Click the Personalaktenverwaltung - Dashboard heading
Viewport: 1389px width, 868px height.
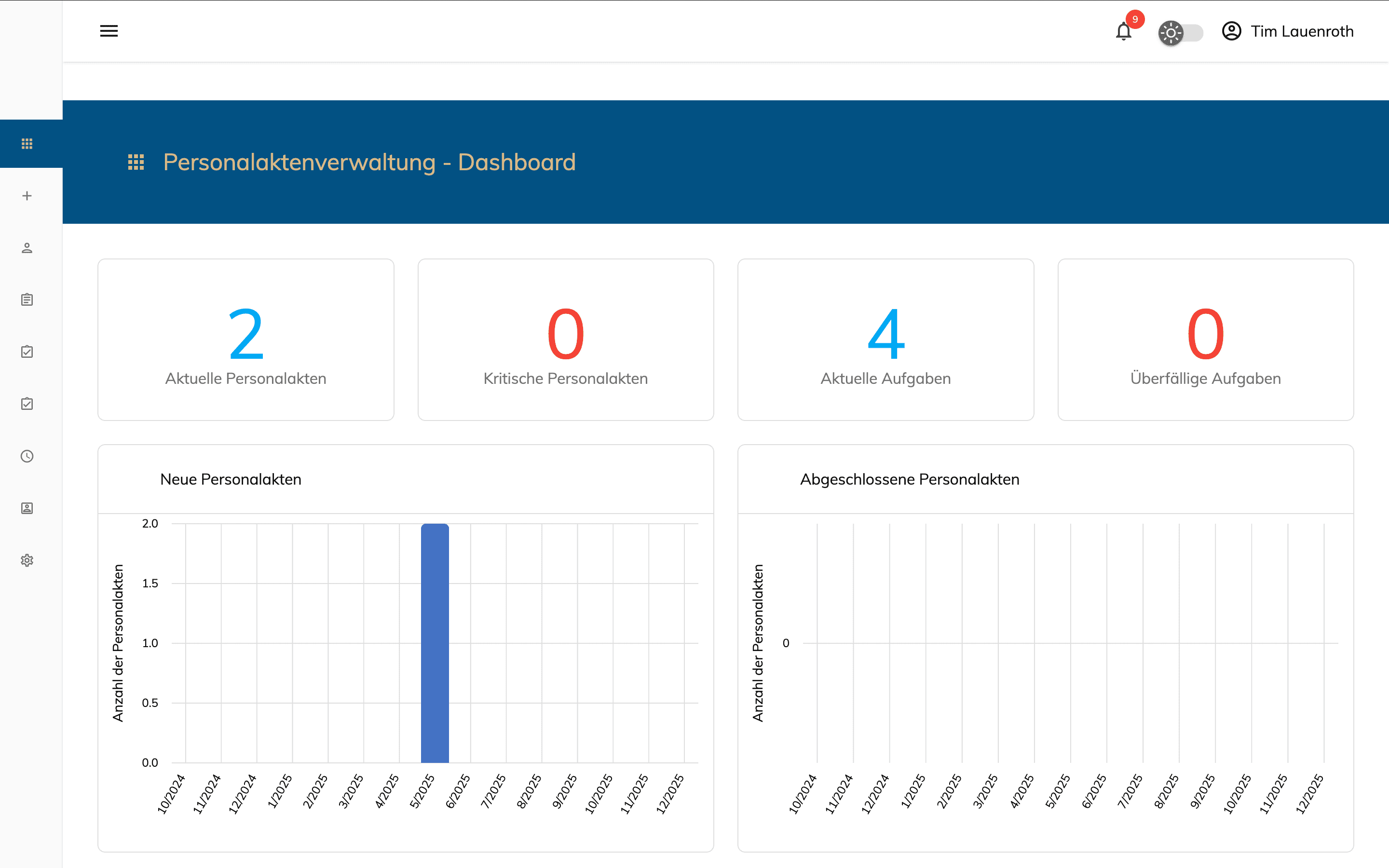tap(369, 162)
